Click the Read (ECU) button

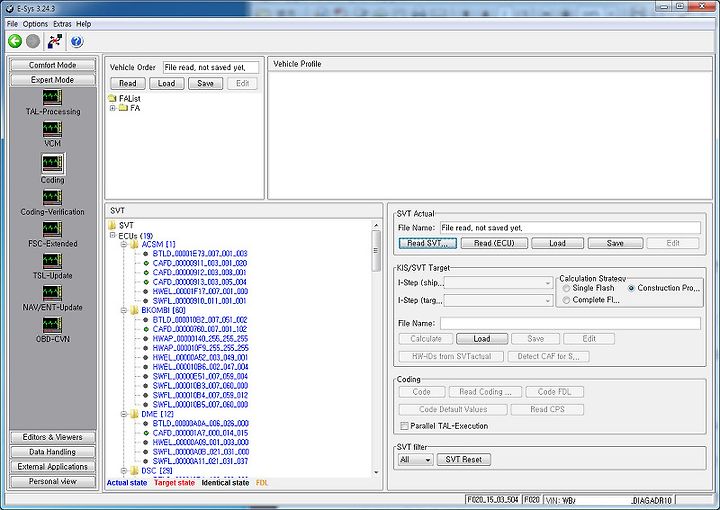494,243
